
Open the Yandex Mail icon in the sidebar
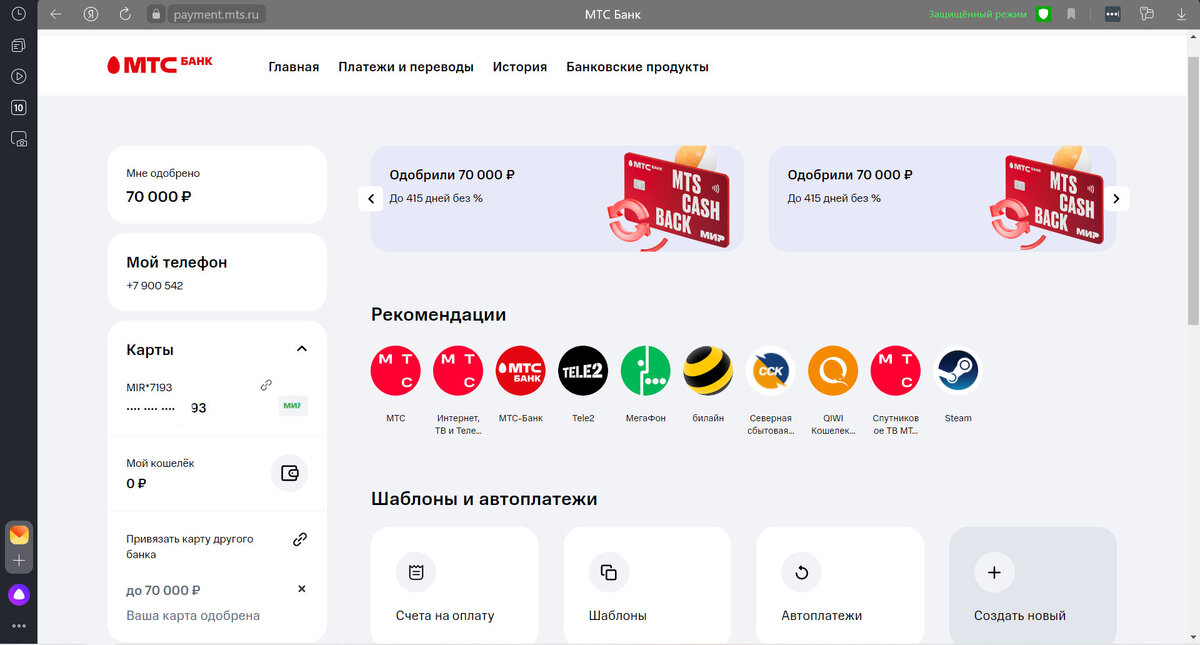tap(19, 535)
